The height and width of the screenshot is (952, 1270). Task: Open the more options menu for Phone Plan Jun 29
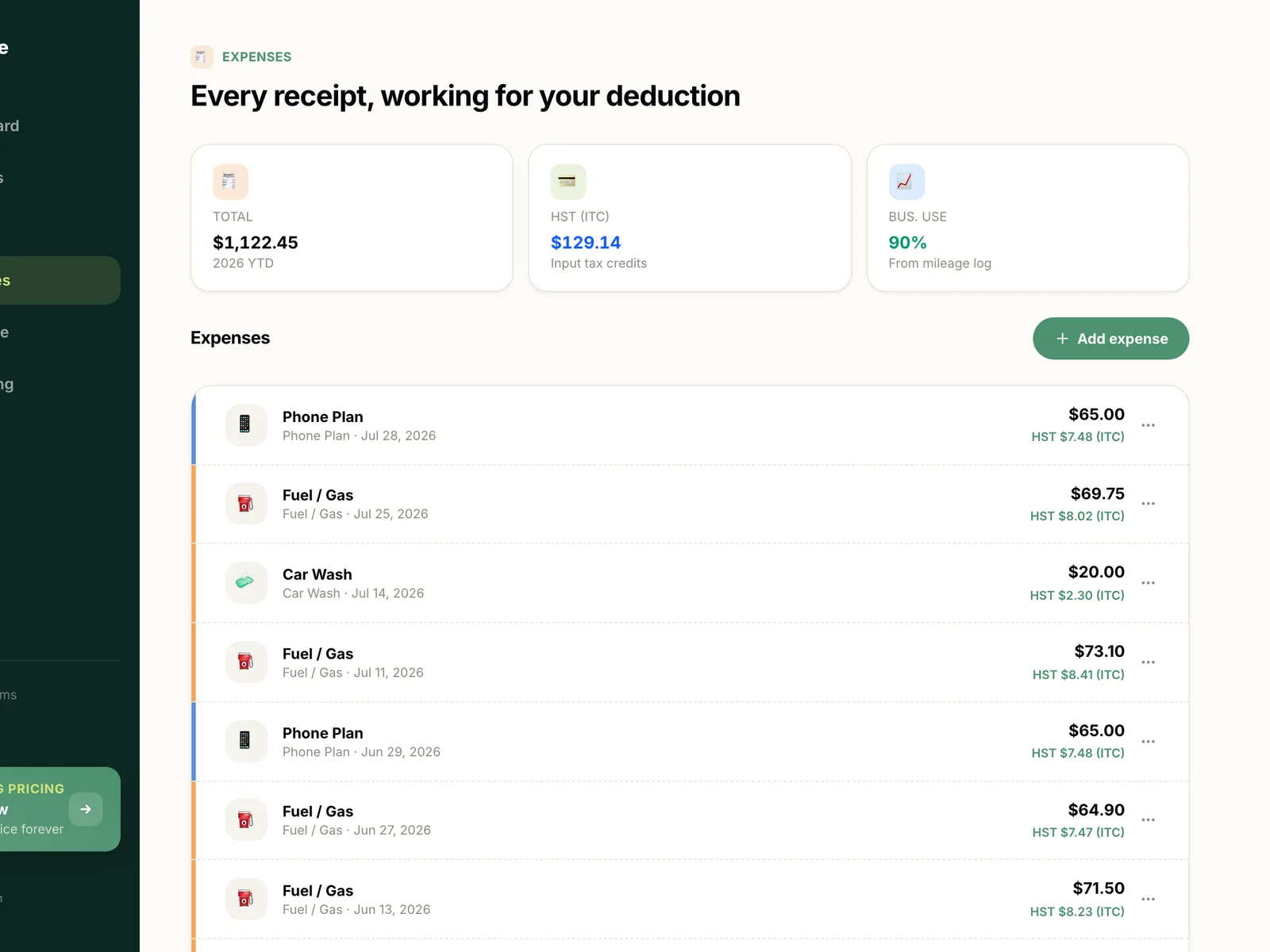[x=1149, y=742]
